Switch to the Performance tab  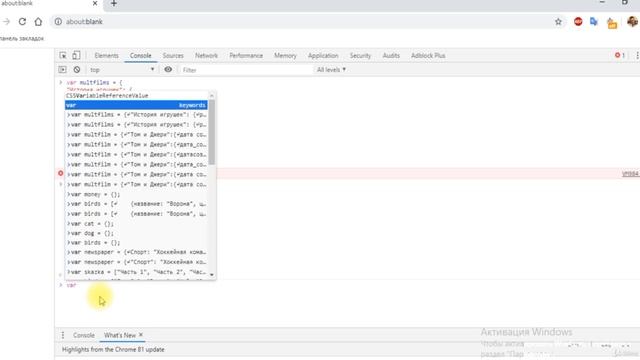pyautogui.click(x=246, y=56)
